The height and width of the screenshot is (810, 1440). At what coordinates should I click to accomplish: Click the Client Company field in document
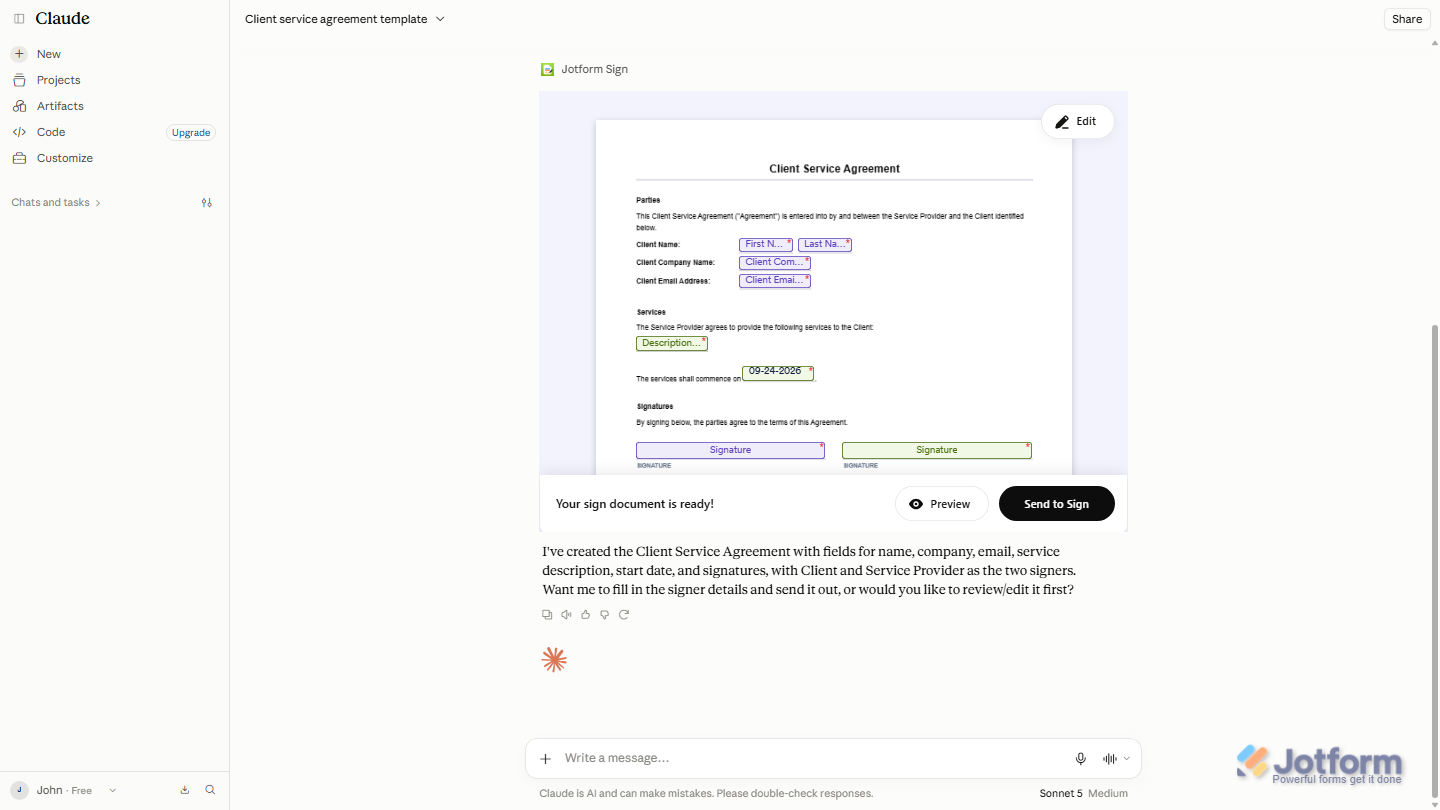[x=775, y=262]
